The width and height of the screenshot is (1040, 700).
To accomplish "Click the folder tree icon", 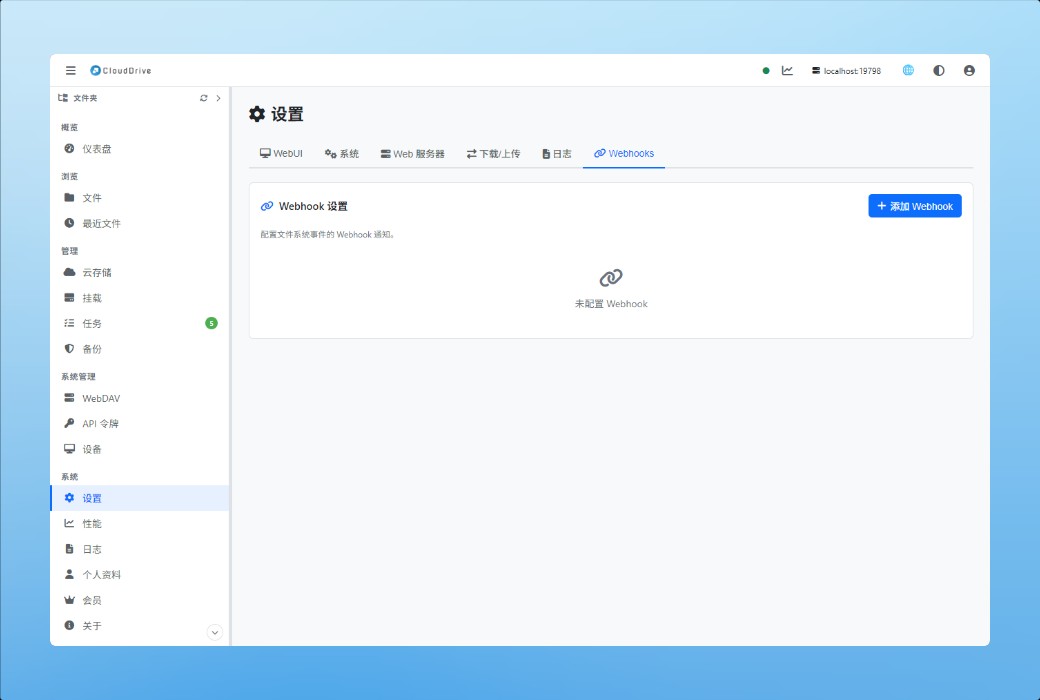I will [63, 98].
